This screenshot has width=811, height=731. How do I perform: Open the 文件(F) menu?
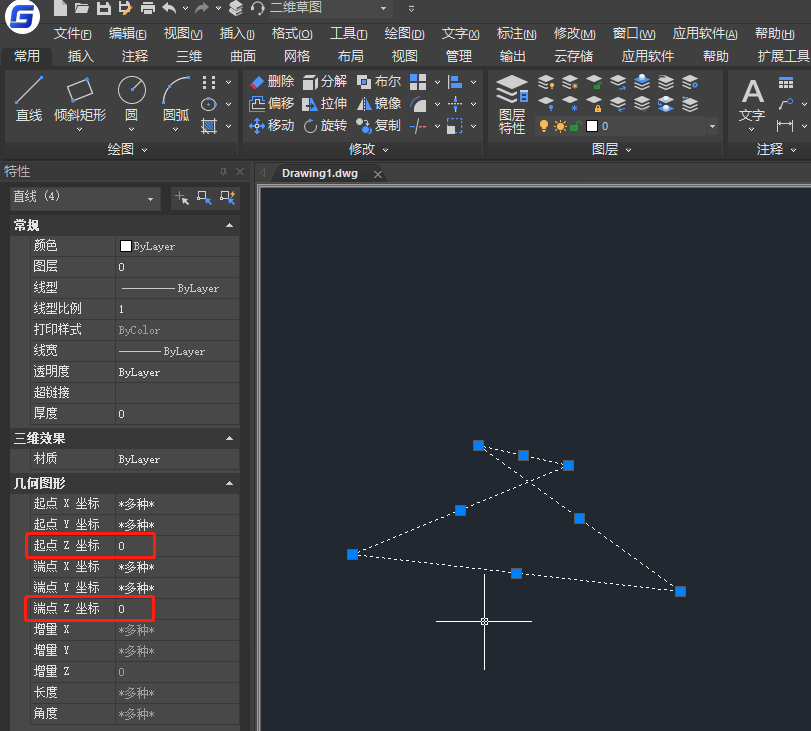73,34
